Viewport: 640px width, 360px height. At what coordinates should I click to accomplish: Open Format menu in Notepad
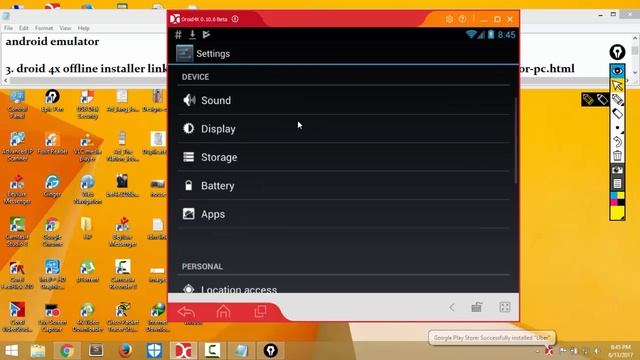click(x=44, y=28)
